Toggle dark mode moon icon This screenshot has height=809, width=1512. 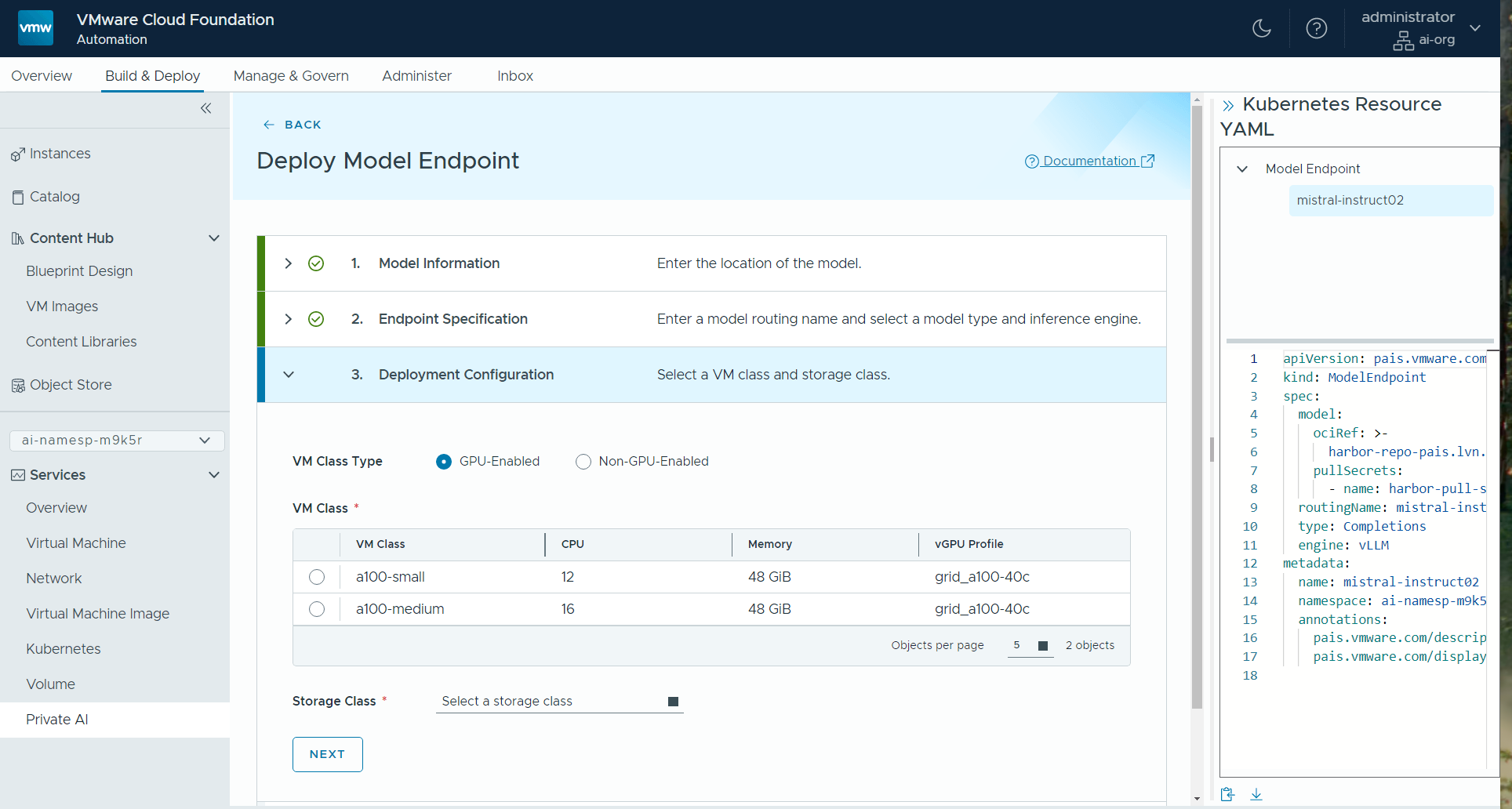[x=1261, y=29]
